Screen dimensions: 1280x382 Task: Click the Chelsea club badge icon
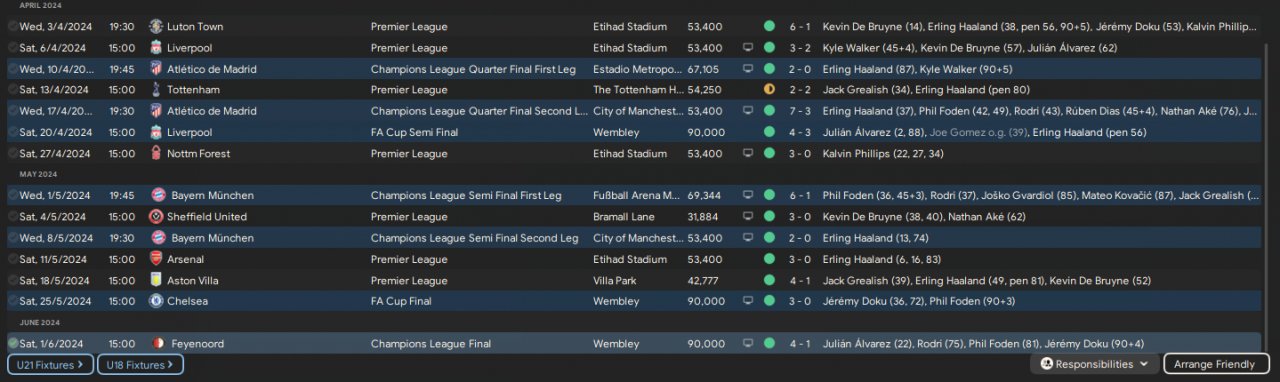(156, 301)
